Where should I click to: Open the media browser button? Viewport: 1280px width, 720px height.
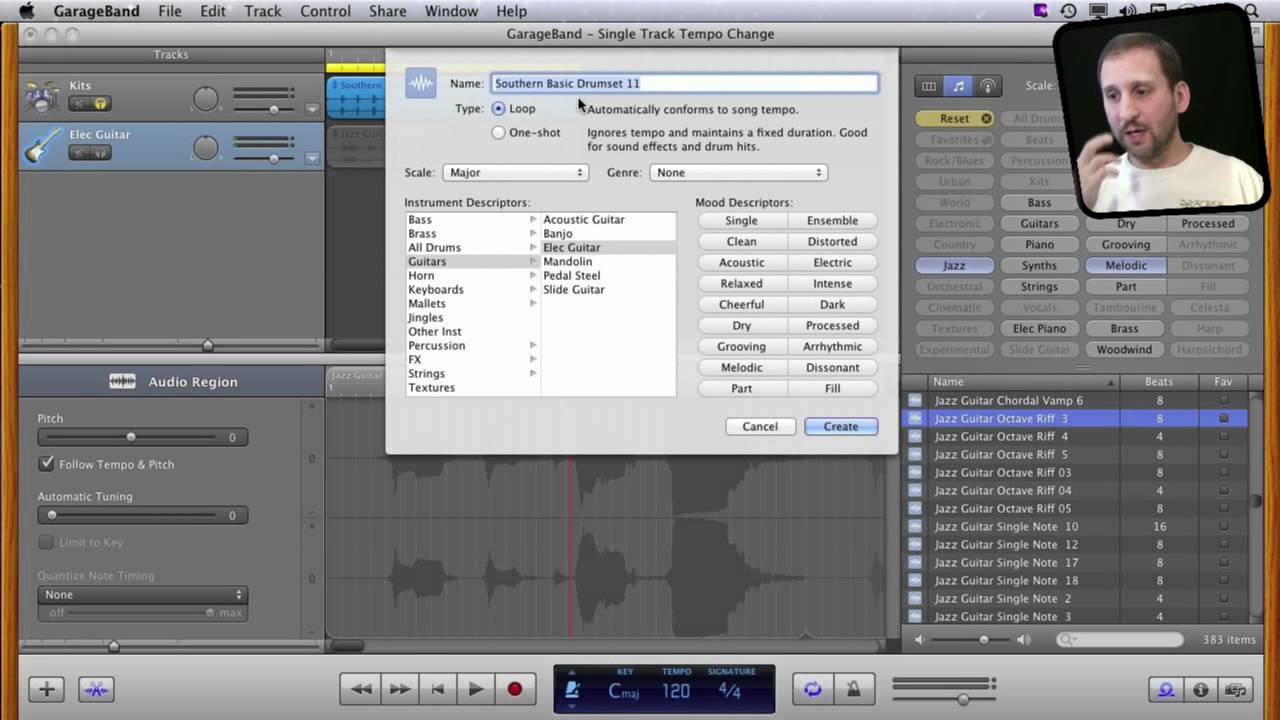pos(1236,689)
